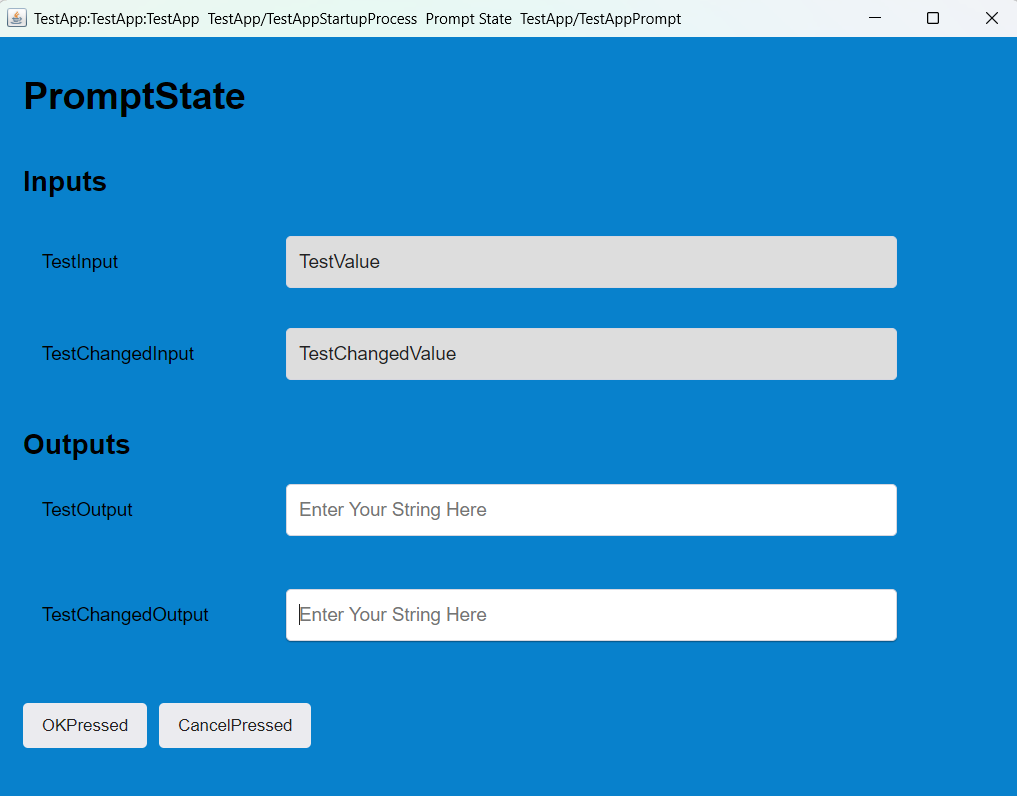Screen dimensions: 1017x796
Task: Click the CancelPressed button
Action: point(235,725)
